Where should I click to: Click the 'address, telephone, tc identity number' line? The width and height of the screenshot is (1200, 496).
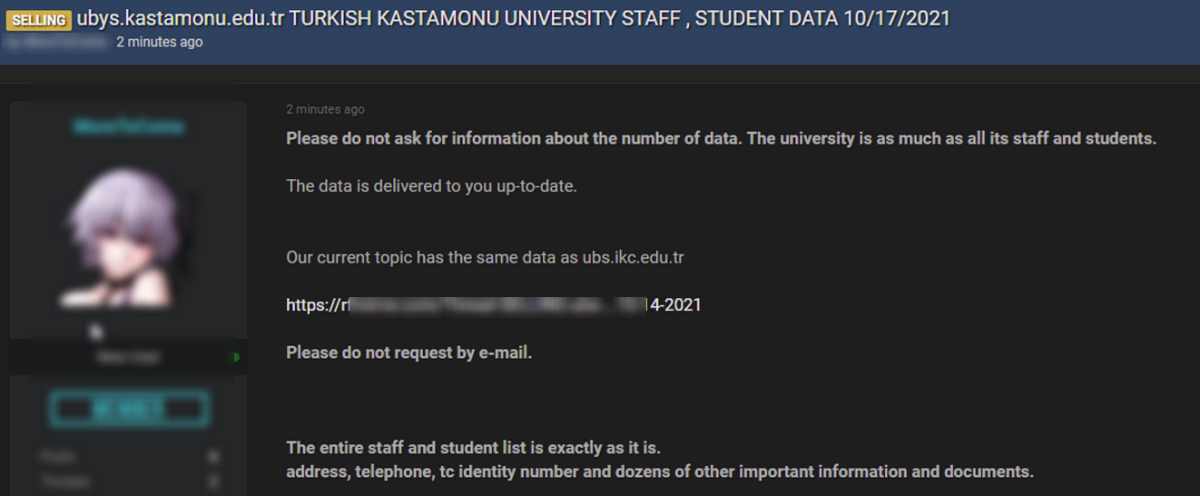tap(659, 470)
